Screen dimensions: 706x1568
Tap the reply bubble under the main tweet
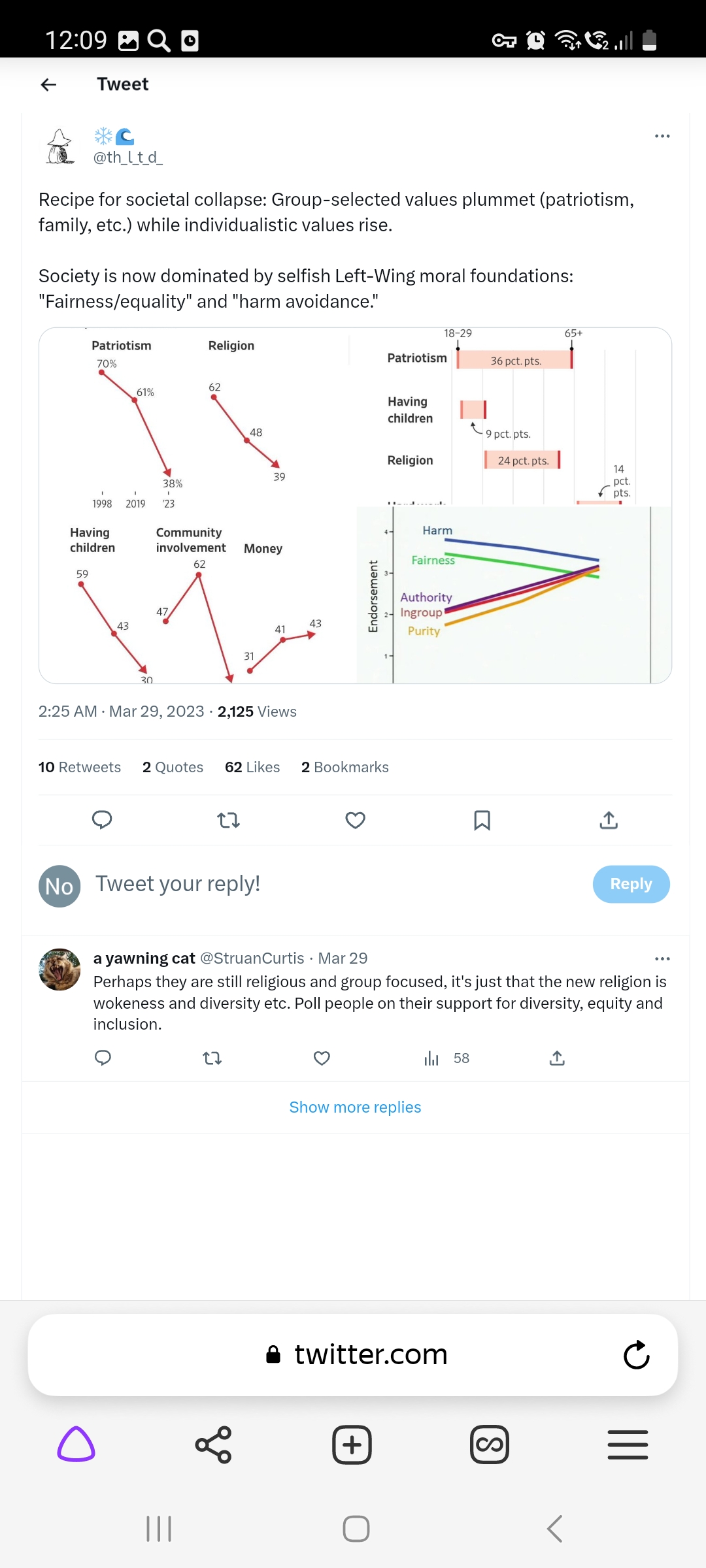[102, 819]
